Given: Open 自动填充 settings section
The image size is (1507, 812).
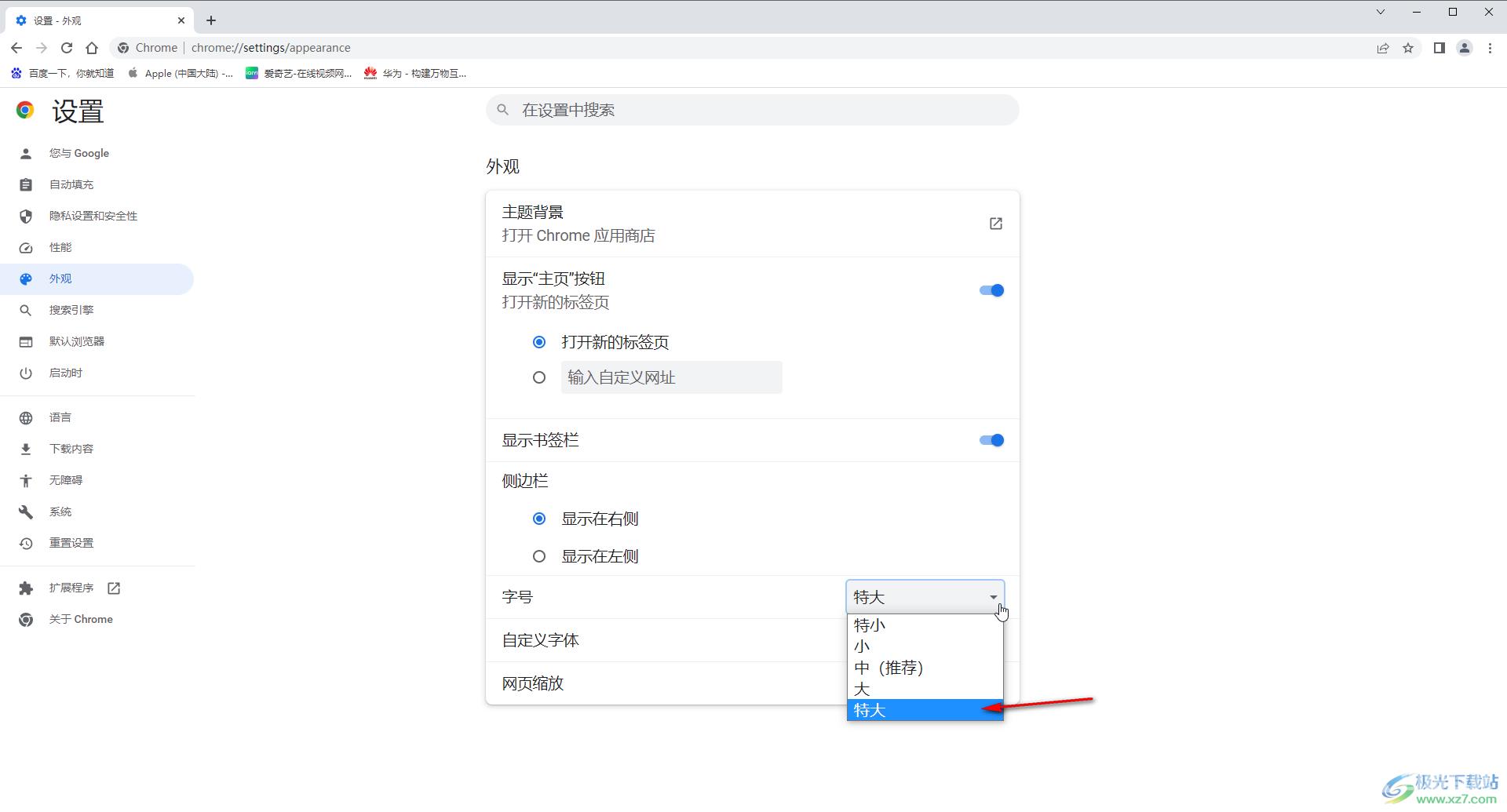Looking at the screenshot, I should 97,184.
